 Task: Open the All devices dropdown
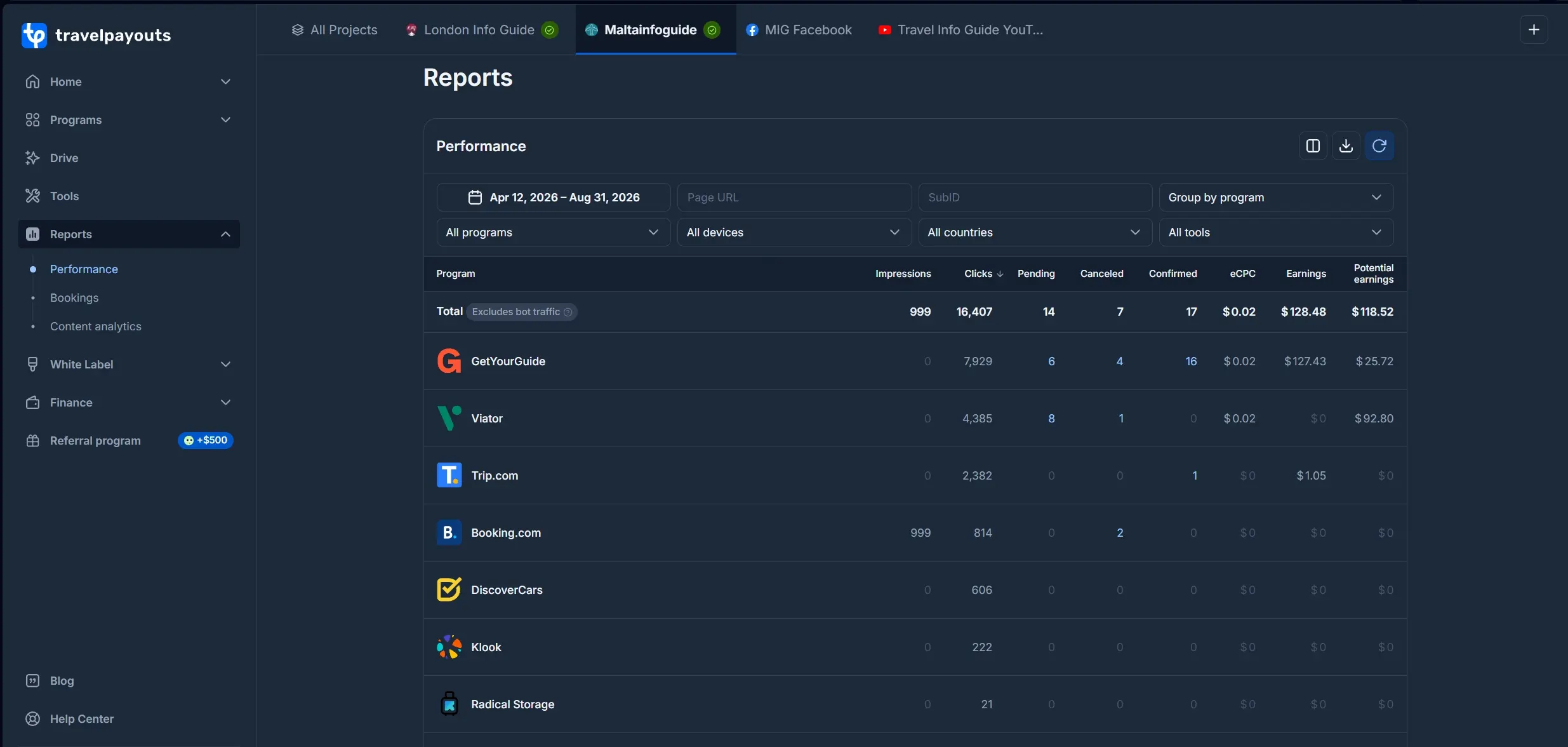click(794, 232)
